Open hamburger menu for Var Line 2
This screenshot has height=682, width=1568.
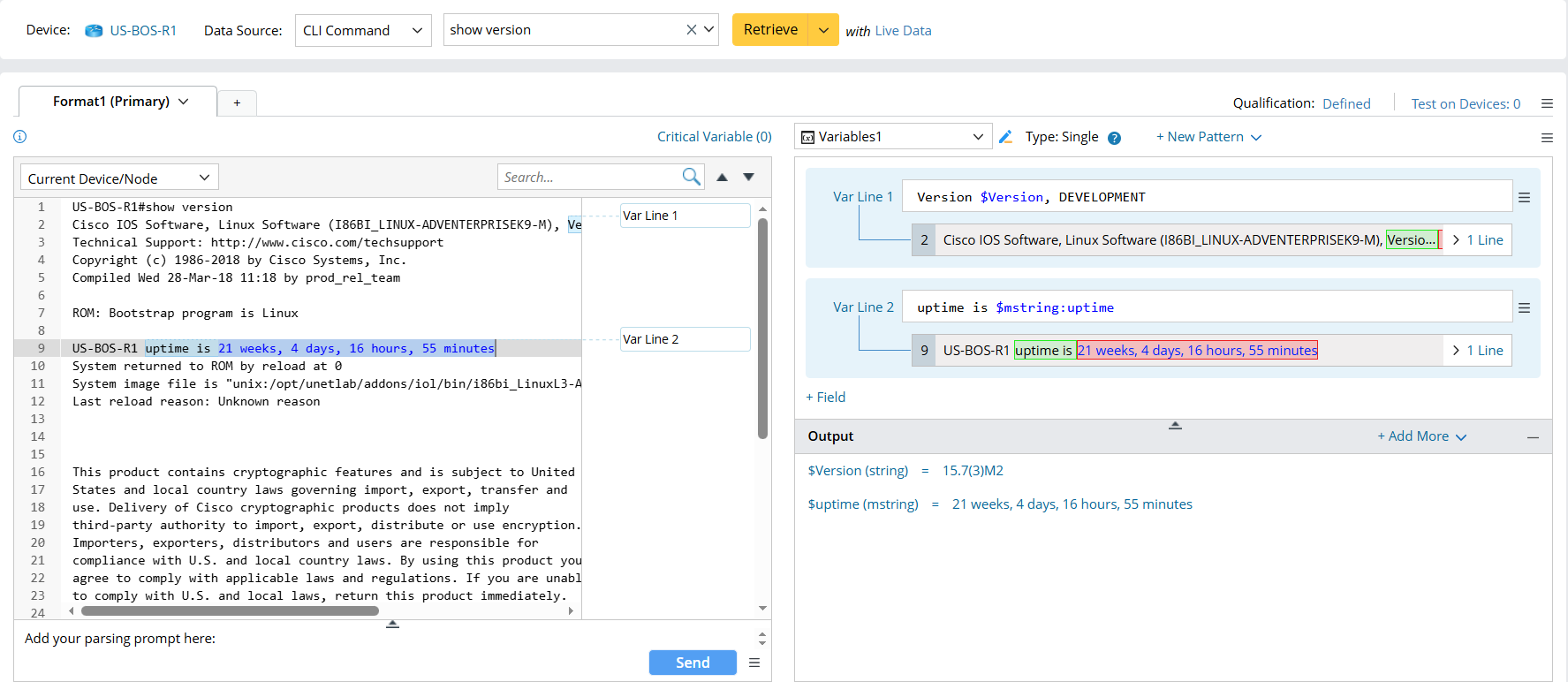tap(1524, 308)
